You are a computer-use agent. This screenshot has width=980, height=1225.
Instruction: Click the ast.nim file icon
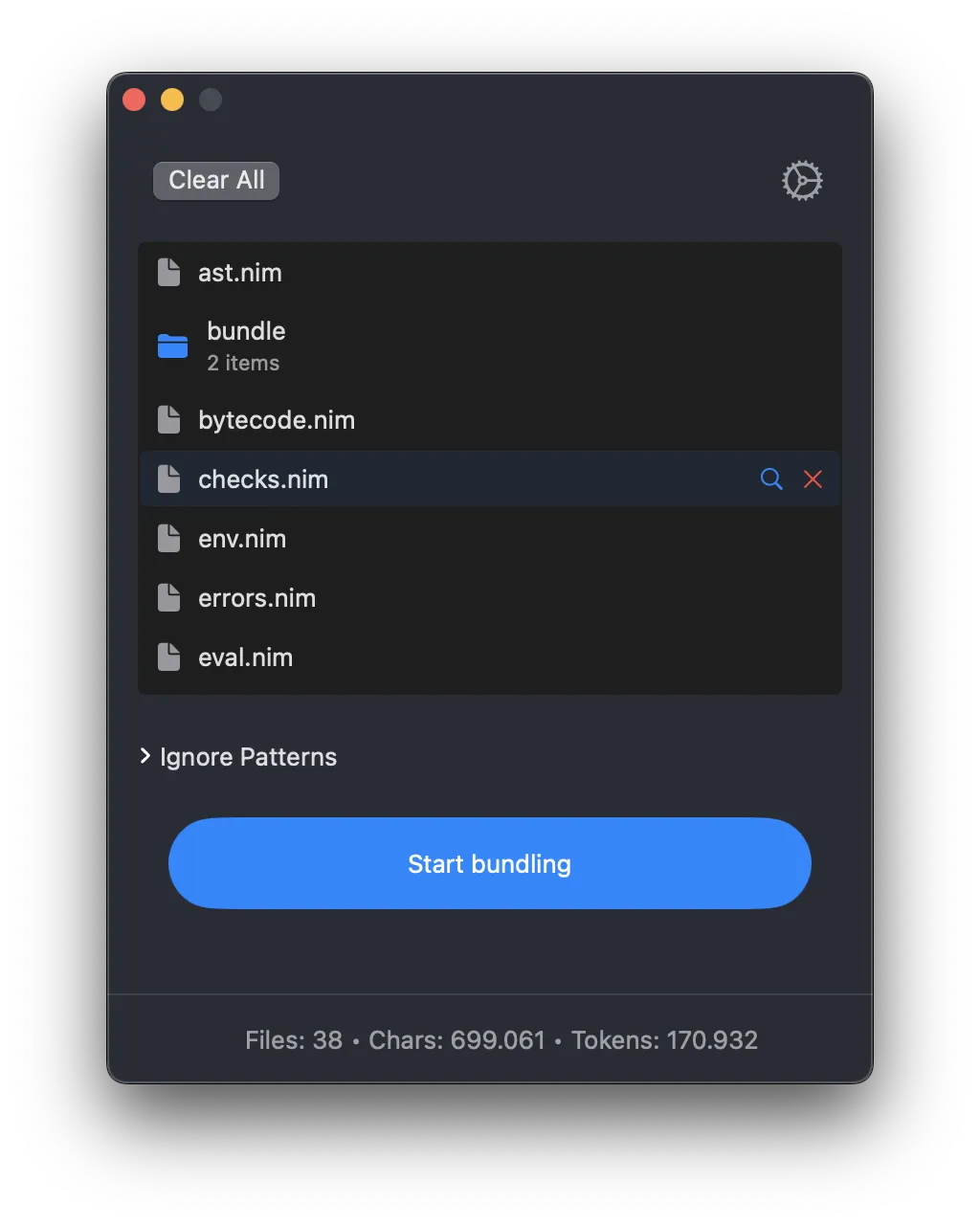pyautogui.click(x=169, y=273)
